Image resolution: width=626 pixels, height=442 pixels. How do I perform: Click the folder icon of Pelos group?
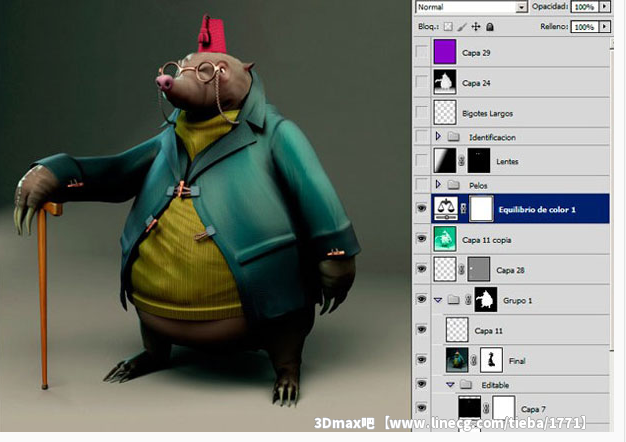[x=454, y=185]
